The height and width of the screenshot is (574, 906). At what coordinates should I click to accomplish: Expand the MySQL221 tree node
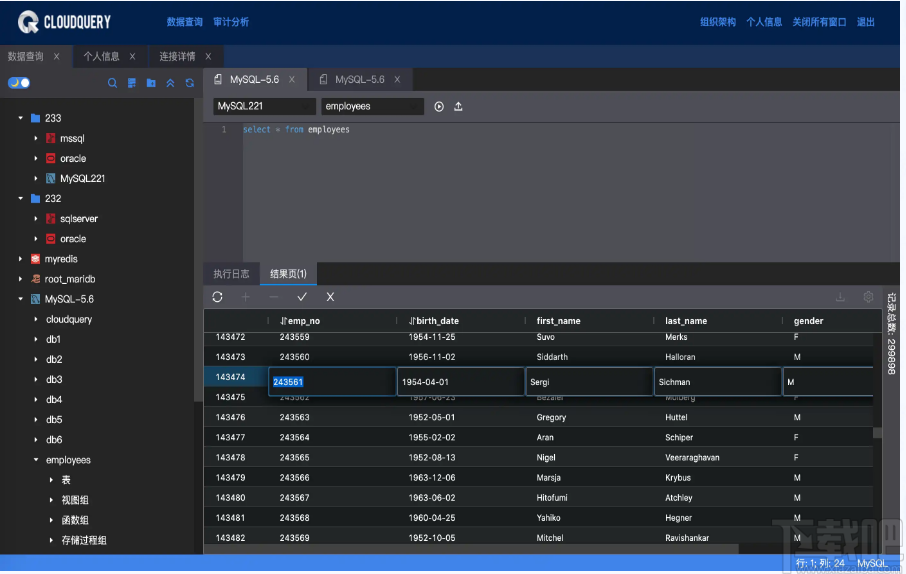point(36,179)
